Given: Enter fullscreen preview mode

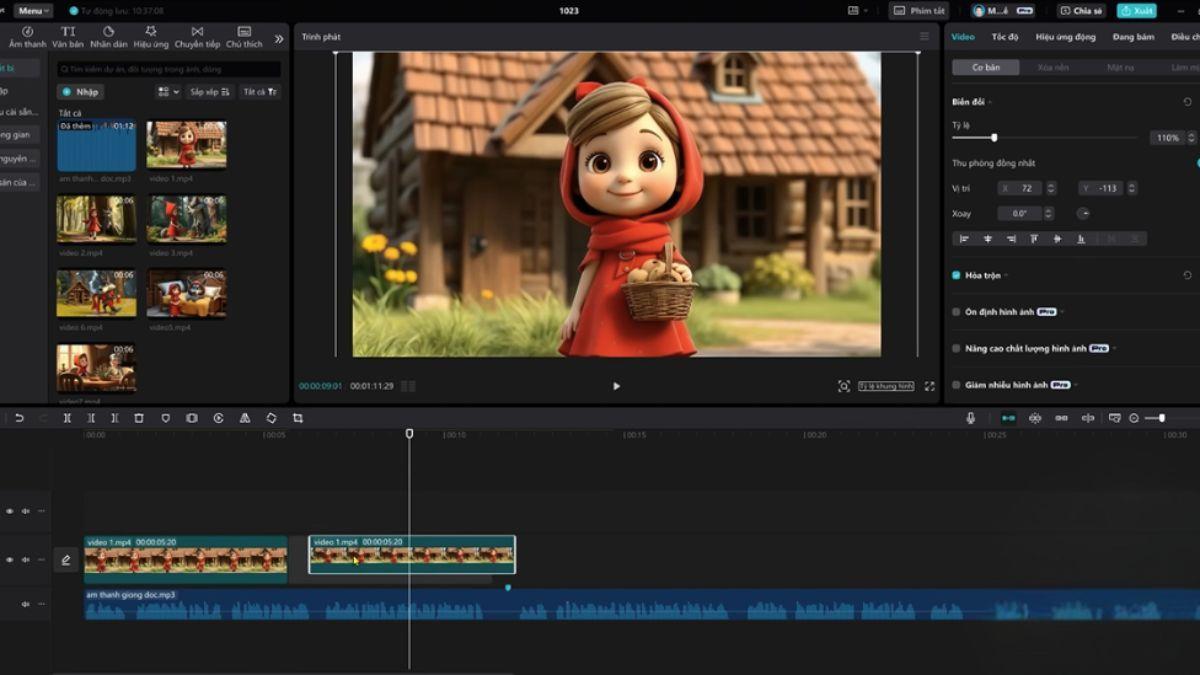Looking at the screenshot, I should [x=929, y=386].
